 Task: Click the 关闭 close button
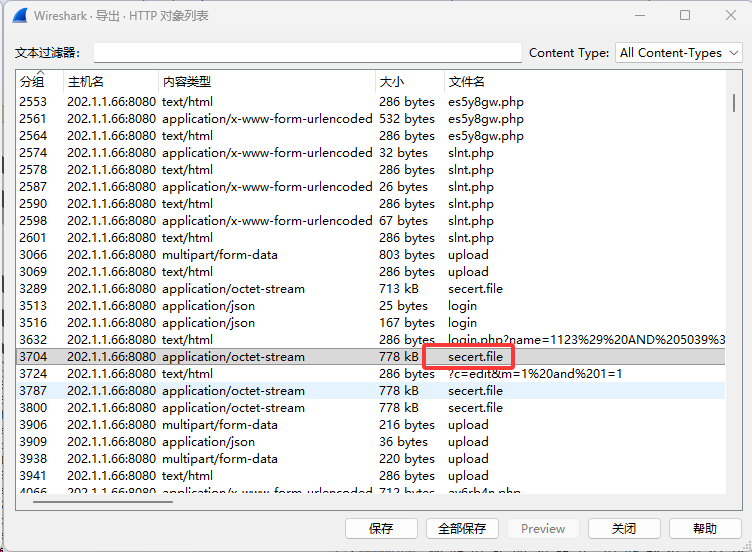[x=624, y=528]
